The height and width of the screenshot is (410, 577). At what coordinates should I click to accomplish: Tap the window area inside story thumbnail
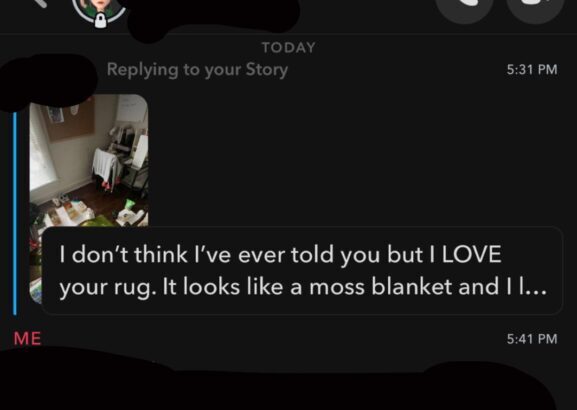(41, 156)
